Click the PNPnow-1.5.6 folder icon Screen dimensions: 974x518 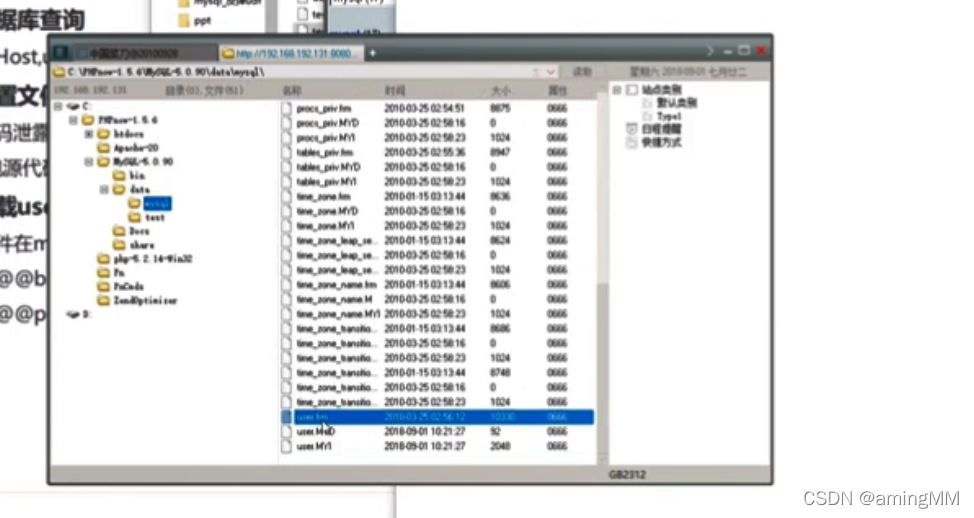click(88, 120)
